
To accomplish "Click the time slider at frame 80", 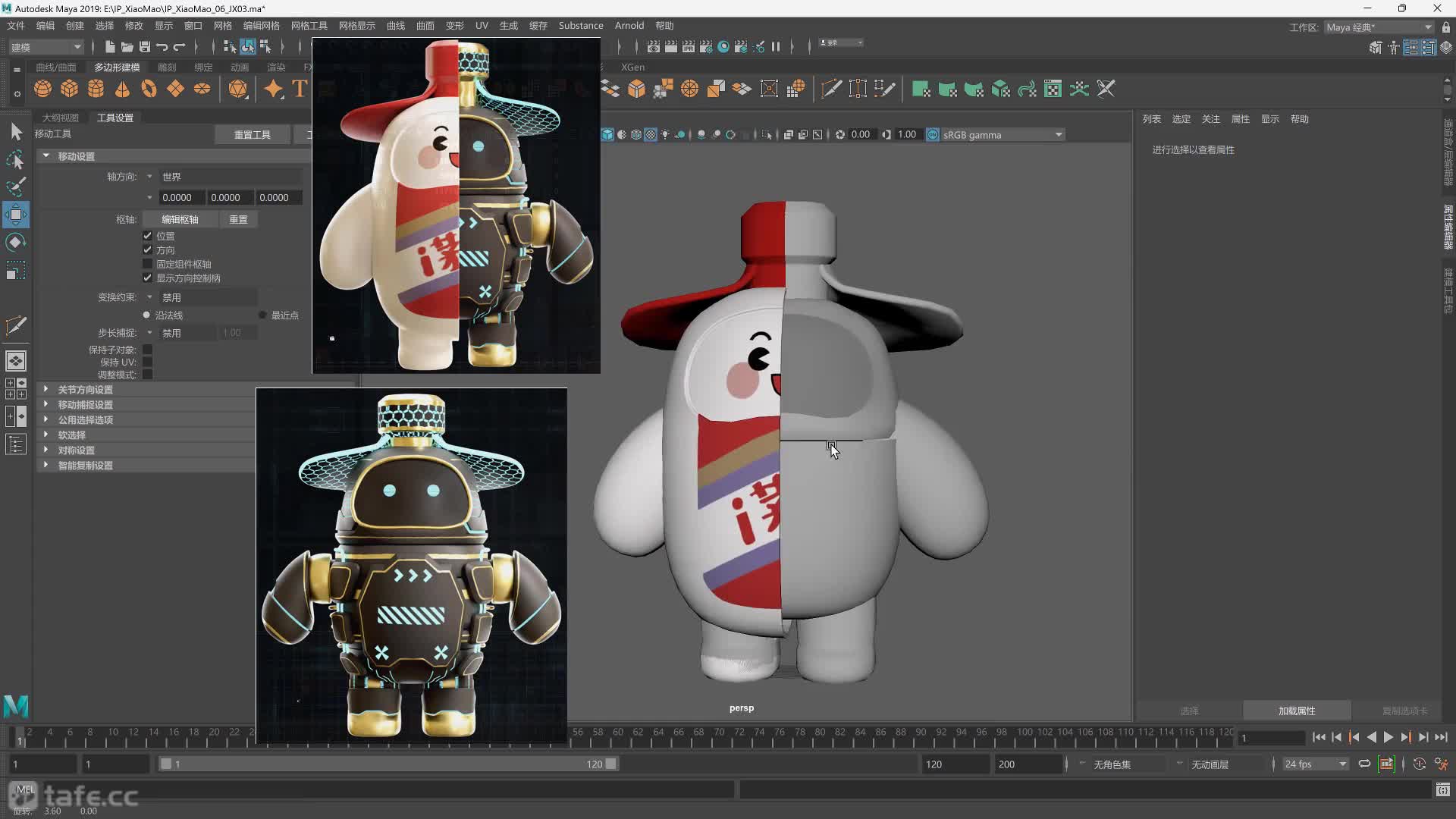I will click(x=820, y=736).
